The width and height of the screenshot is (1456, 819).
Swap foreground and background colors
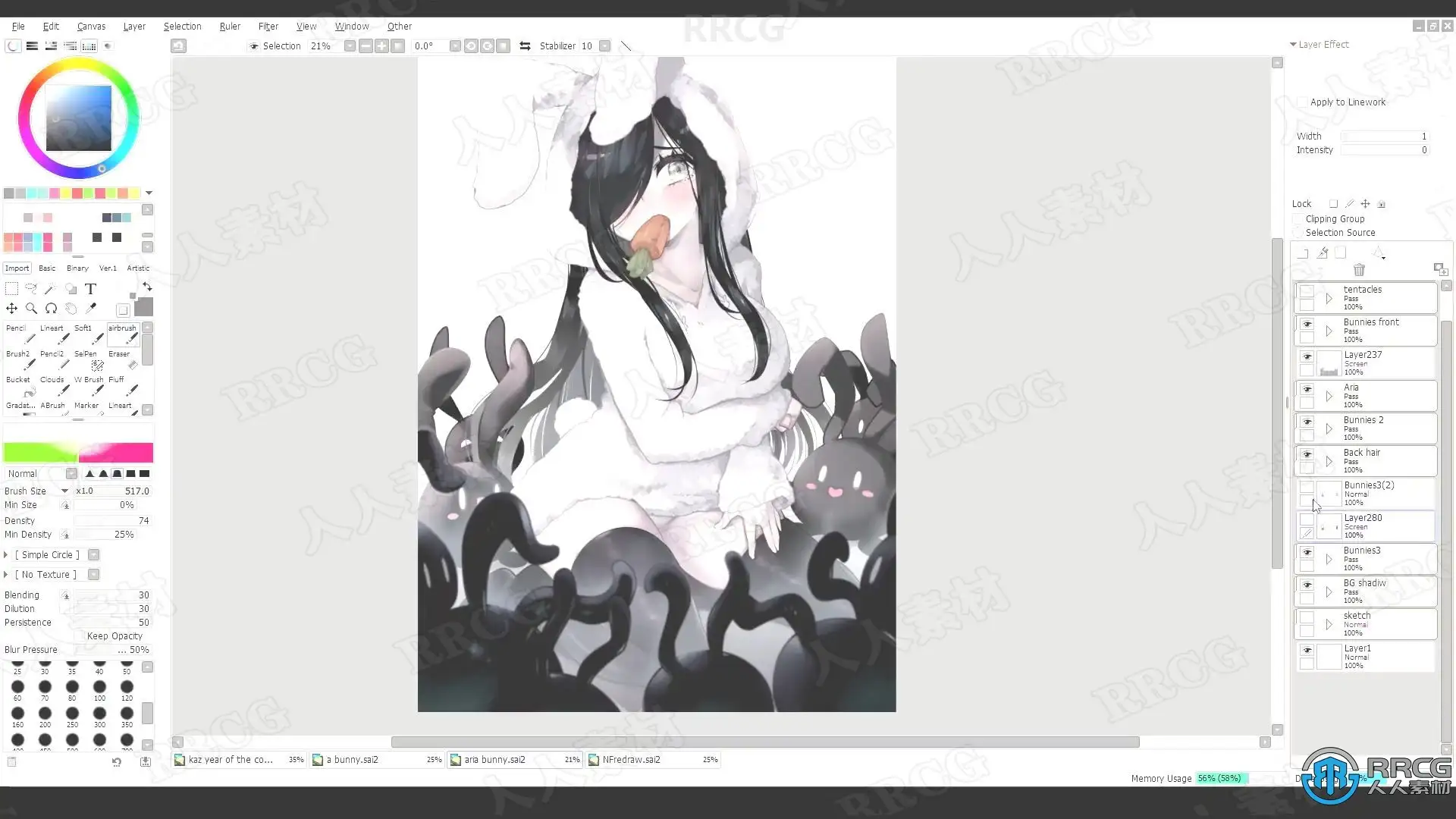(x=147, y=287)
